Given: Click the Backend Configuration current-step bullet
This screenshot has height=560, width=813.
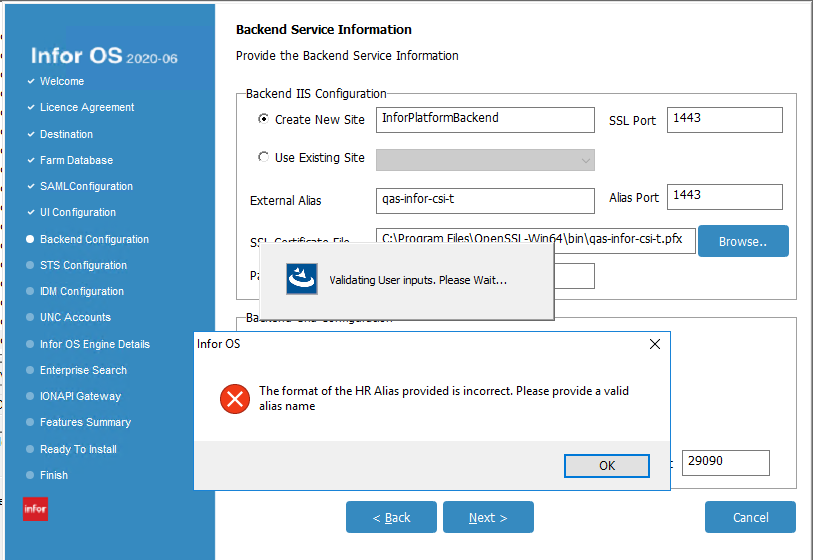Looking at the screenshot, I should (x=30, y=239).
